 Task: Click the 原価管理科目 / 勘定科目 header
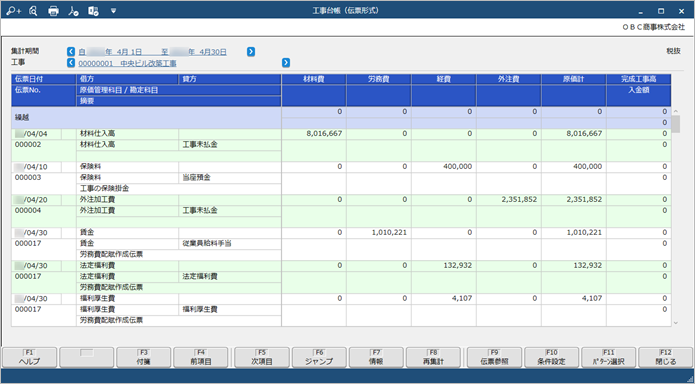pos(179,90)
